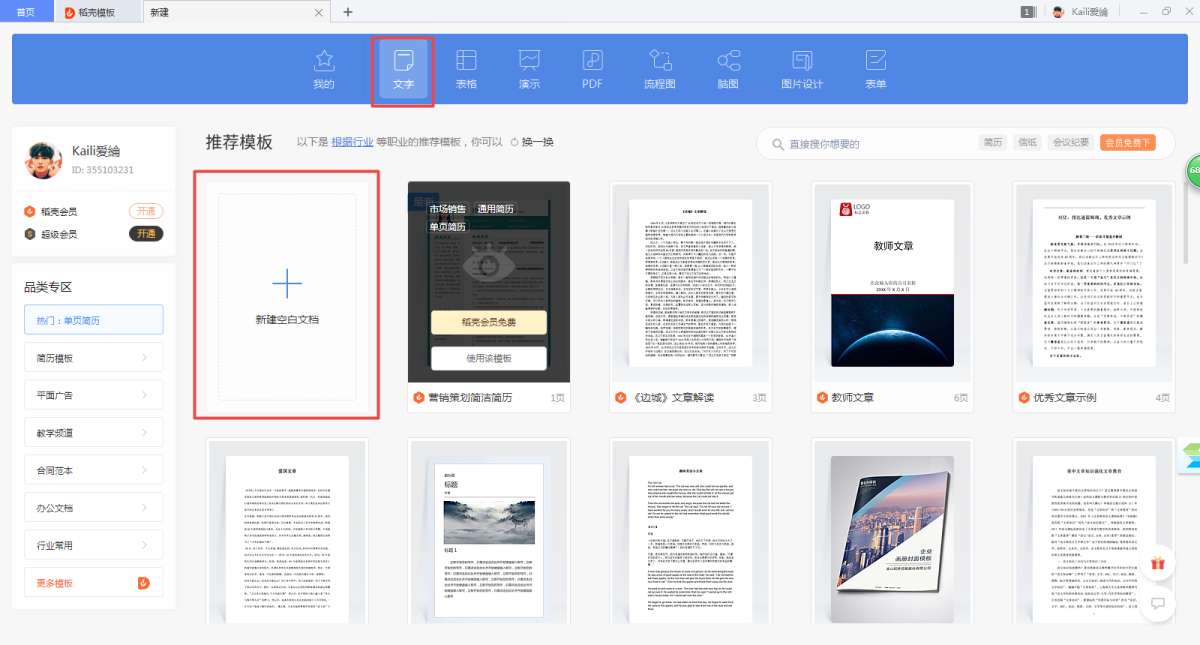Select the 演示 presentation icon
This screenshot has width=1200, height=645.
529,70
